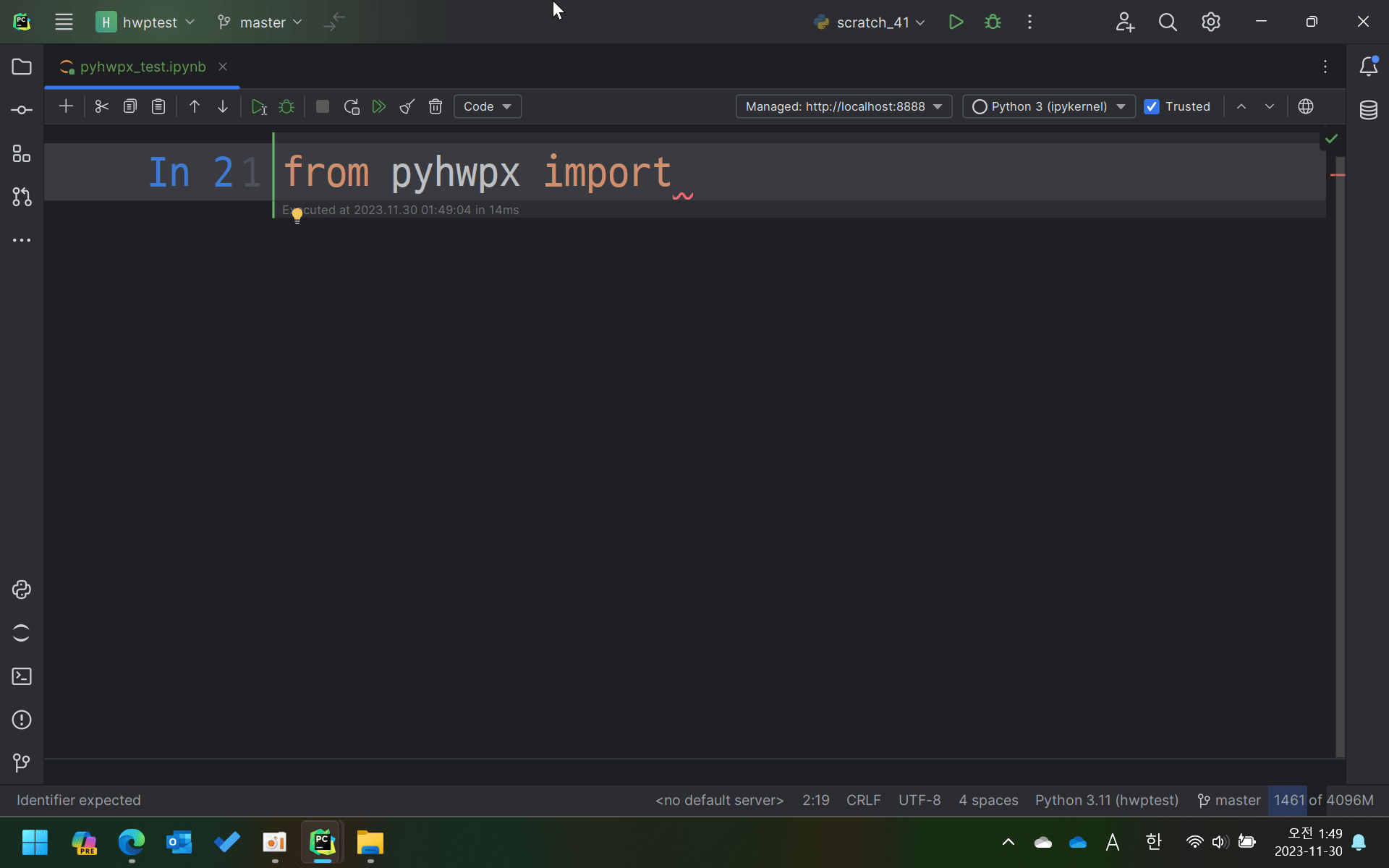Open the Python Packages tool window
The image size is (1389, 868).
(x=22, y=590)
